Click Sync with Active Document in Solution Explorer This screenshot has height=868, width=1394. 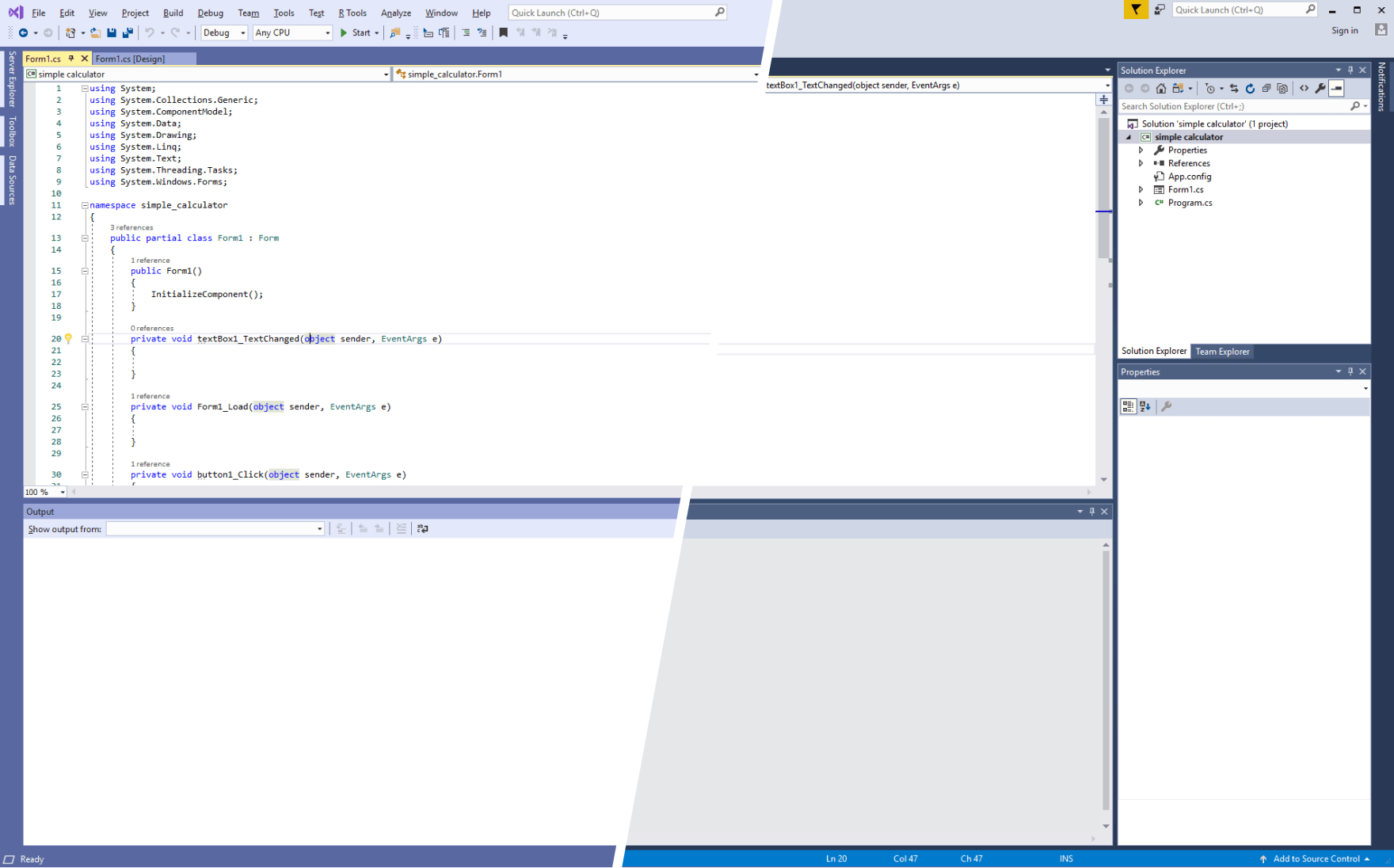coord(1235,88)
